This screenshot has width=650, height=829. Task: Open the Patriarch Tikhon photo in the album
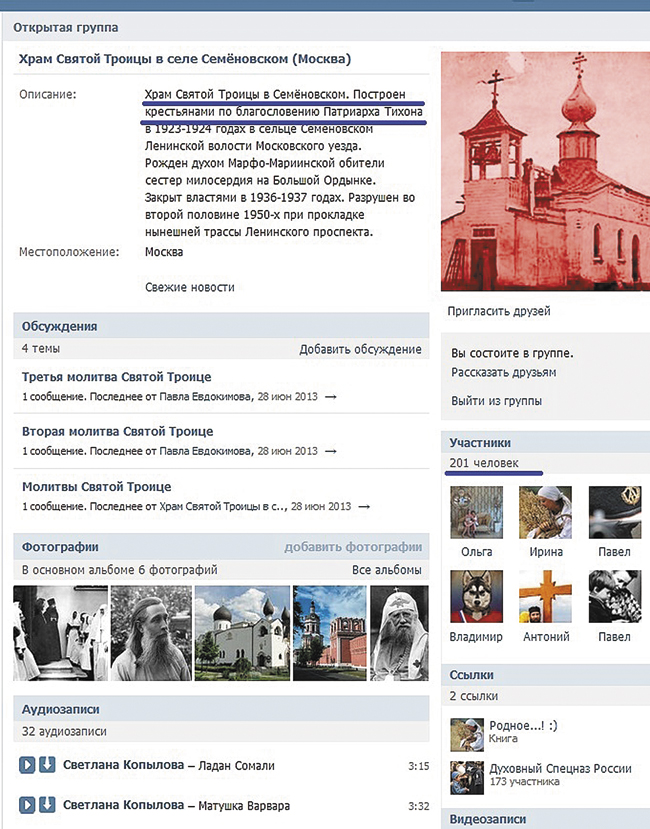click(x=399, y=633)
